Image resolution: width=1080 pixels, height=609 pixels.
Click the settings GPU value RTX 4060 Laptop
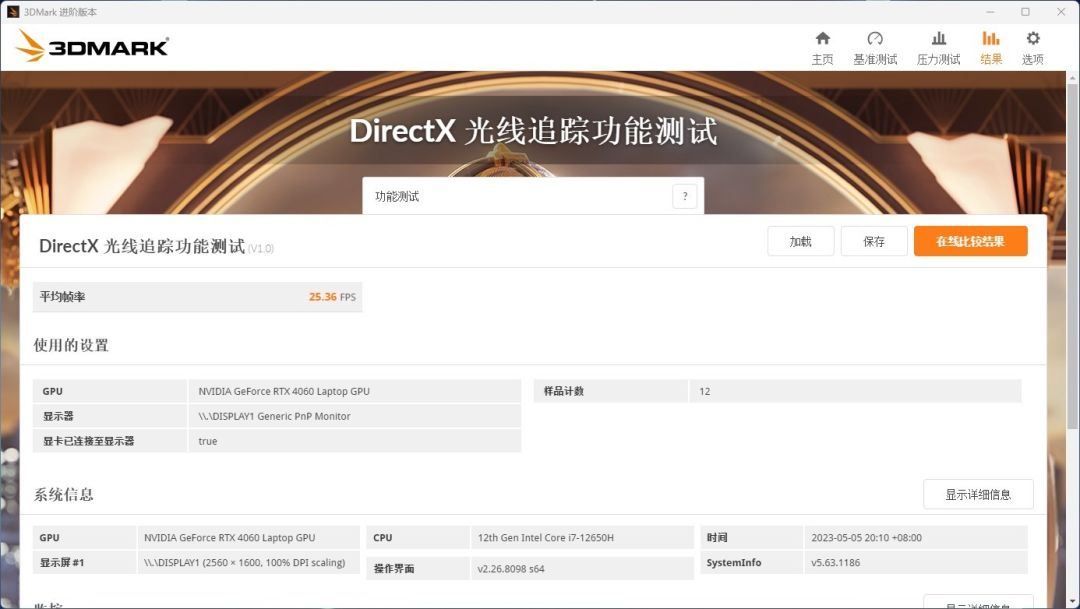(284, 391)
